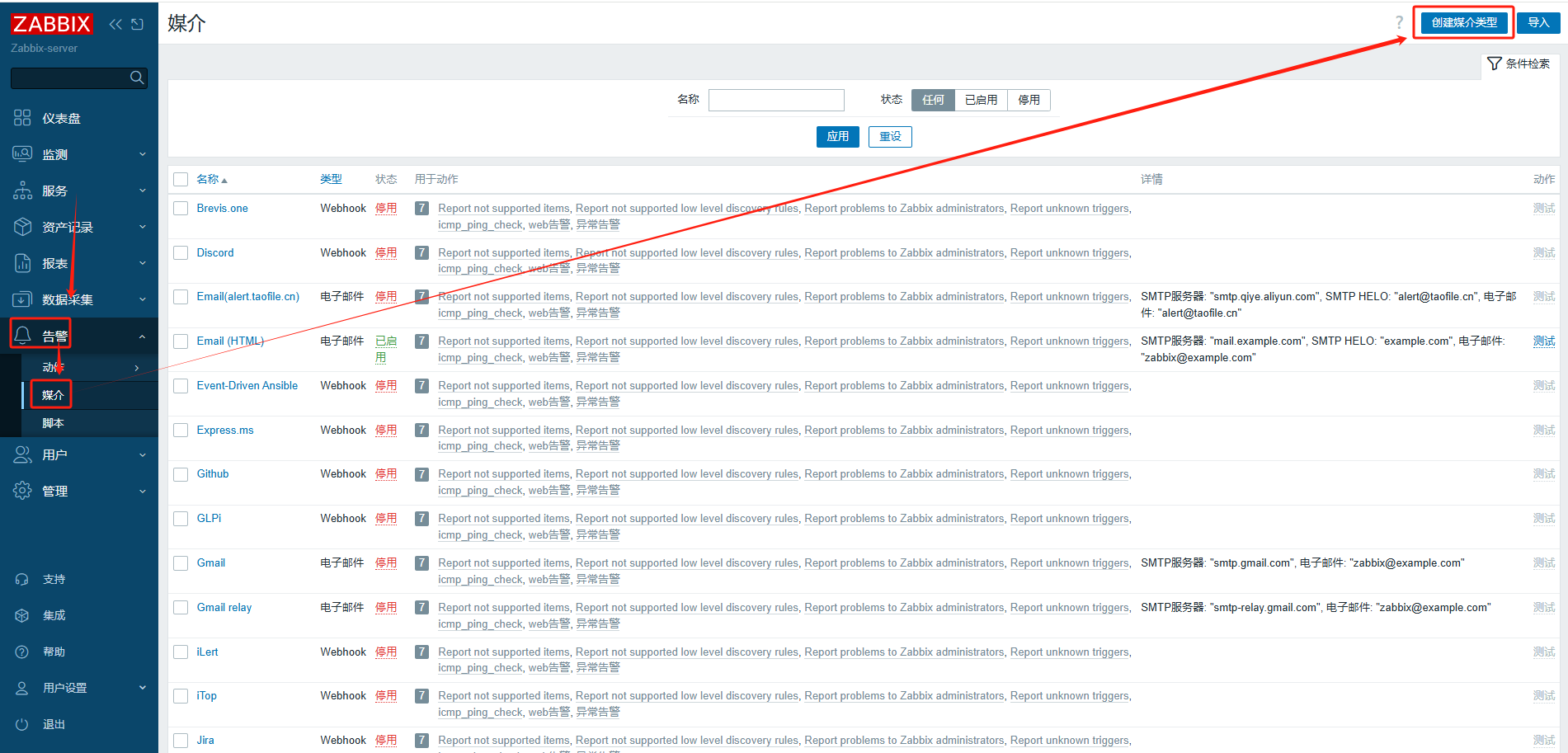
Task: Click the Zabbix logo in sidebar
Action: [x=51, y=24]
